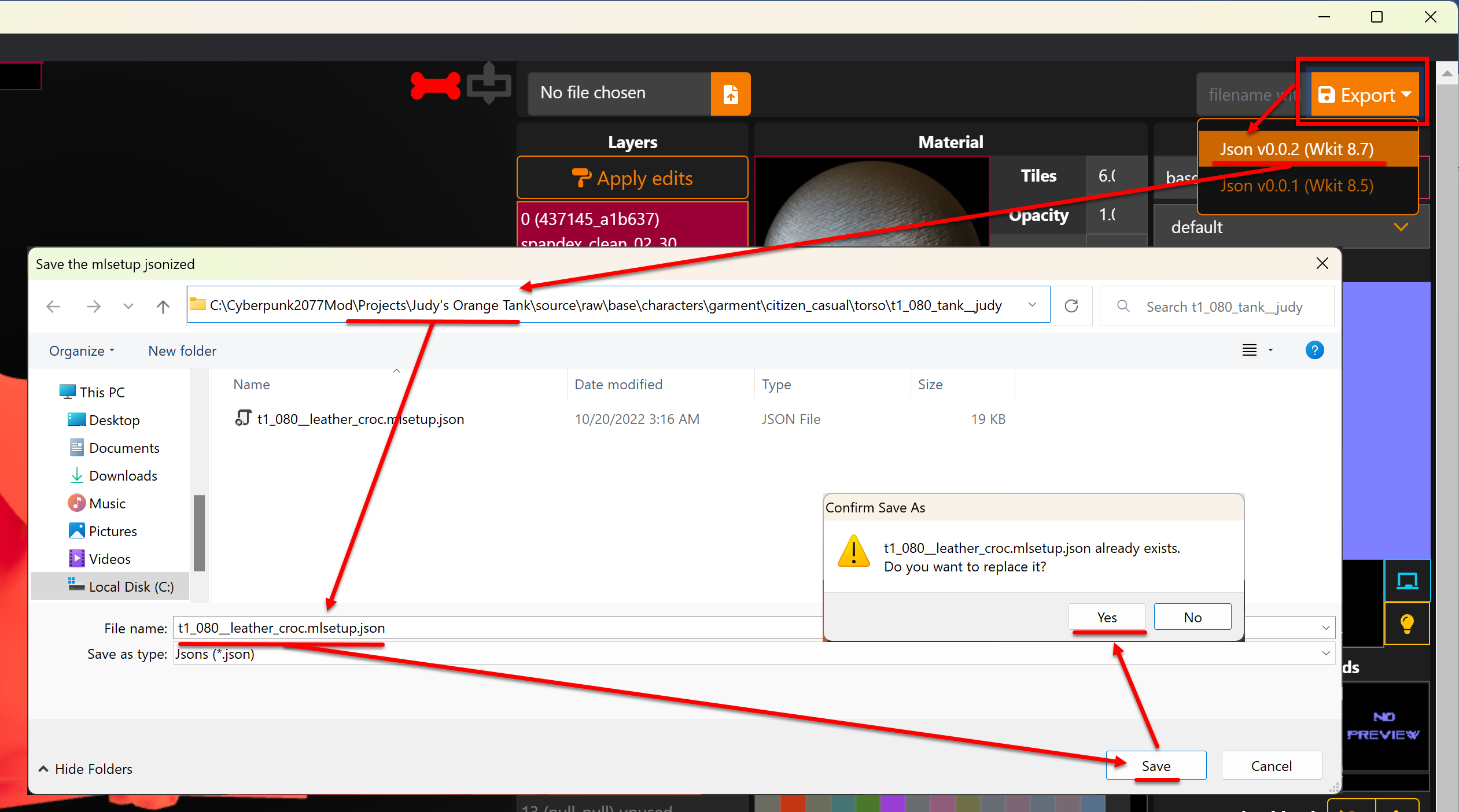Image resolution: width=1459 pixels, height=812 pixels.
Task: Click the No file chosen field
Action: point(619,93)
